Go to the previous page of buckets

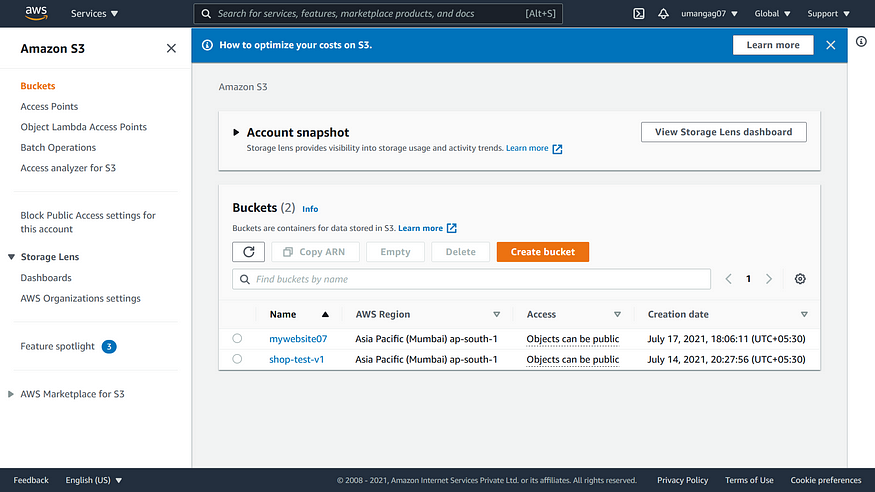point(728,279)
